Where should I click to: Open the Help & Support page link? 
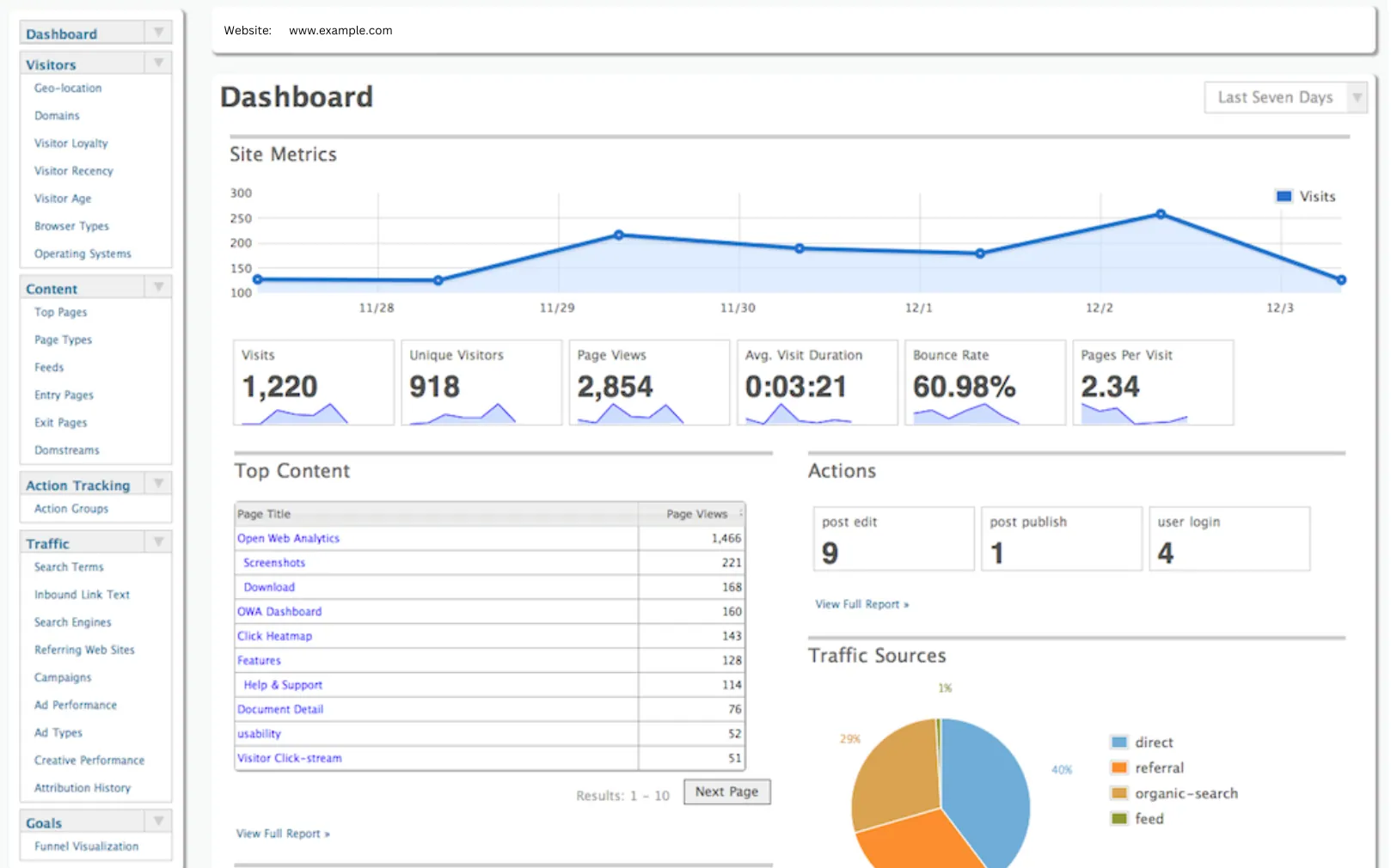tap(283, 685)
